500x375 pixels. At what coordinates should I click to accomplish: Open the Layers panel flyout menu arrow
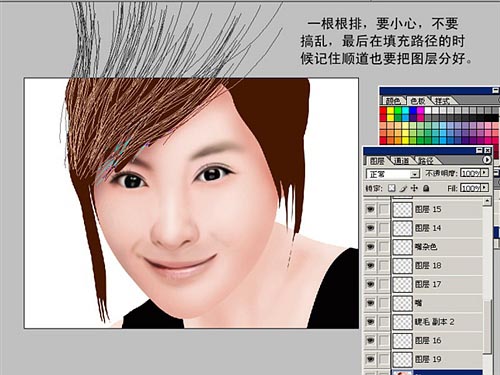487,160
